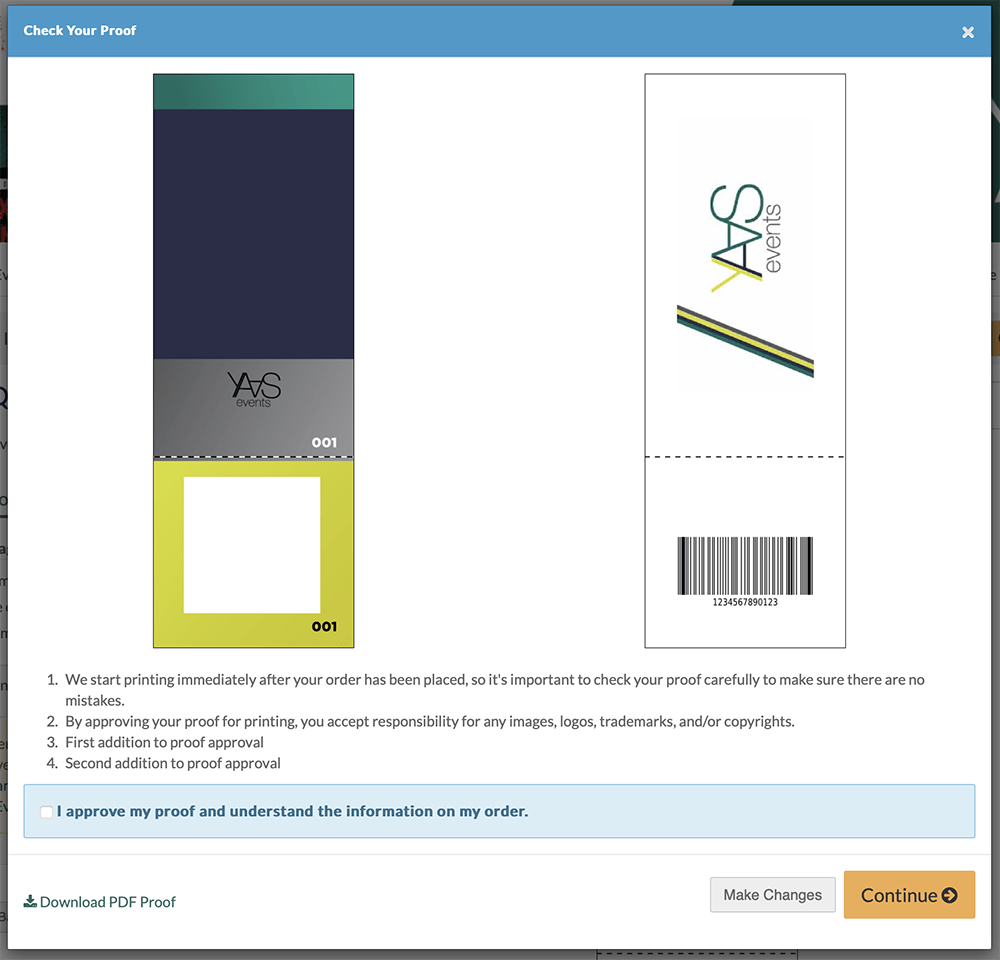Image resolution: width=1000 pixels, height=960 pixels.
Task: Open the Download PDF Proof link
Action: click(x=100, y=901)
